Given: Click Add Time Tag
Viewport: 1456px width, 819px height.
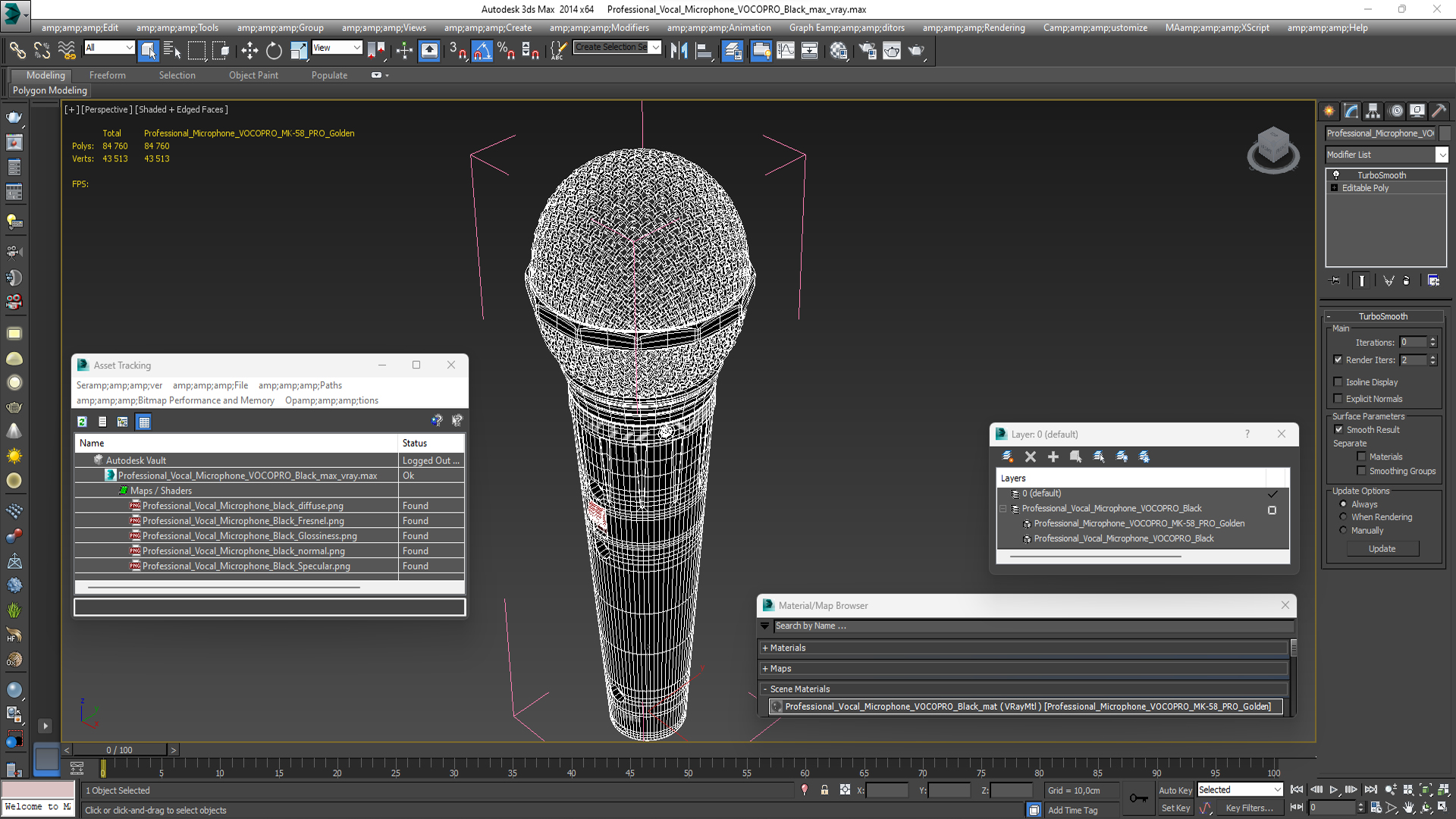Looking at the screenshot, I should 1072,811.
